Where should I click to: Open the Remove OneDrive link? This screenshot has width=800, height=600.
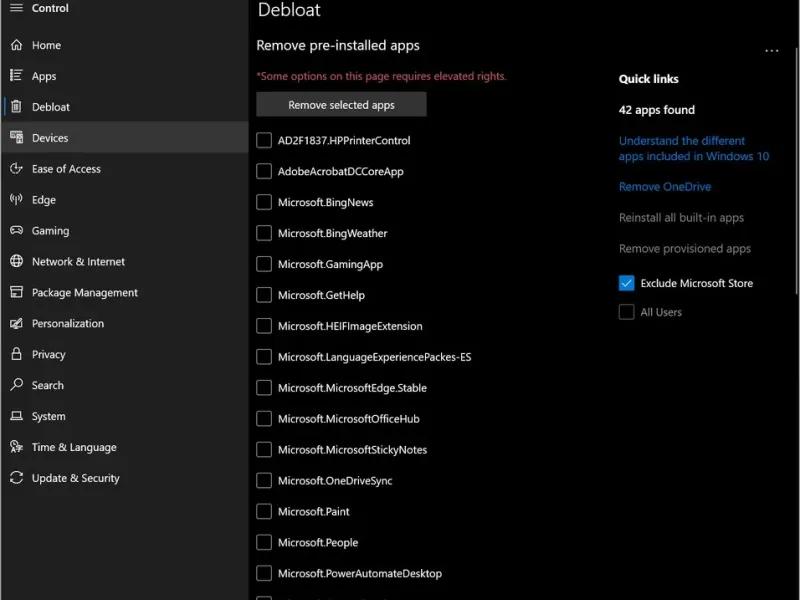(x=664, y=187)
